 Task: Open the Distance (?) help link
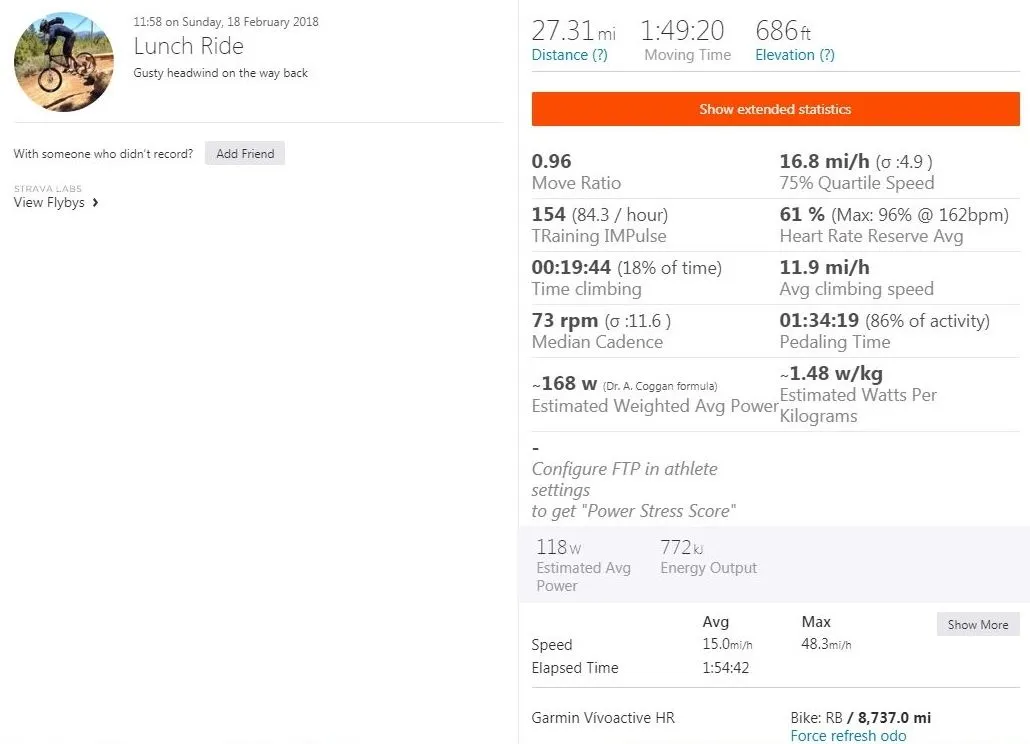tap(569, 55)
